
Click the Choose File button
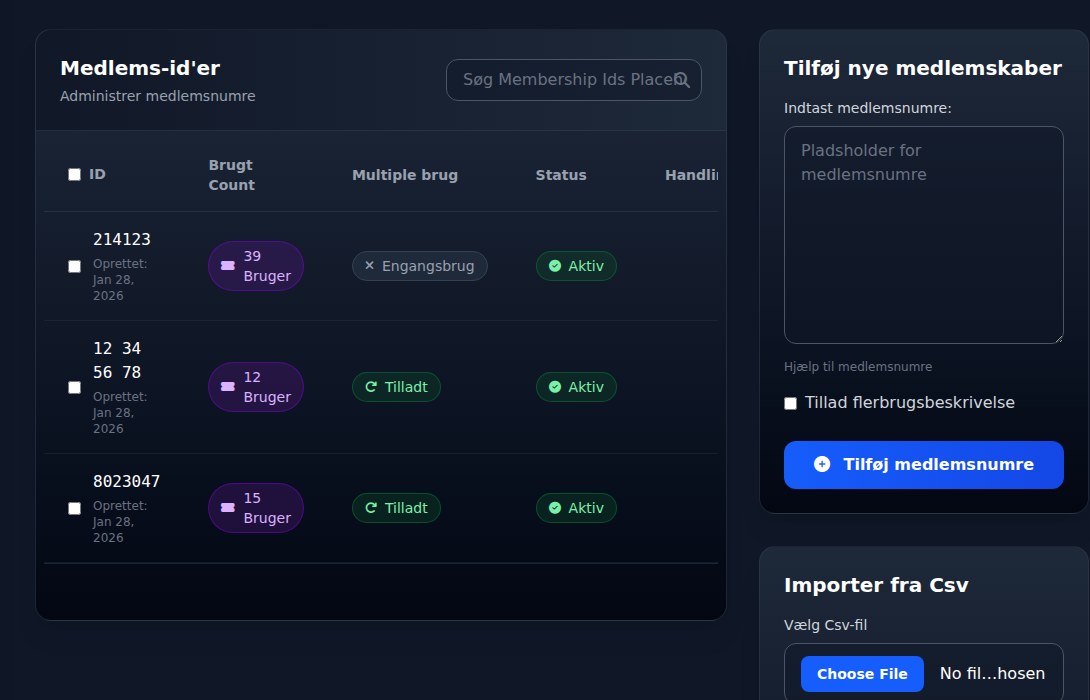pos(862,674)
